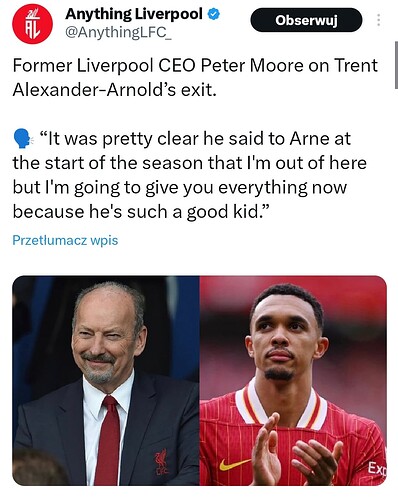The height and width of the screenshot is (500, 398).
Task: Click the 'Alexander-Arnold's exit' text line
Action: click(115, 90)
